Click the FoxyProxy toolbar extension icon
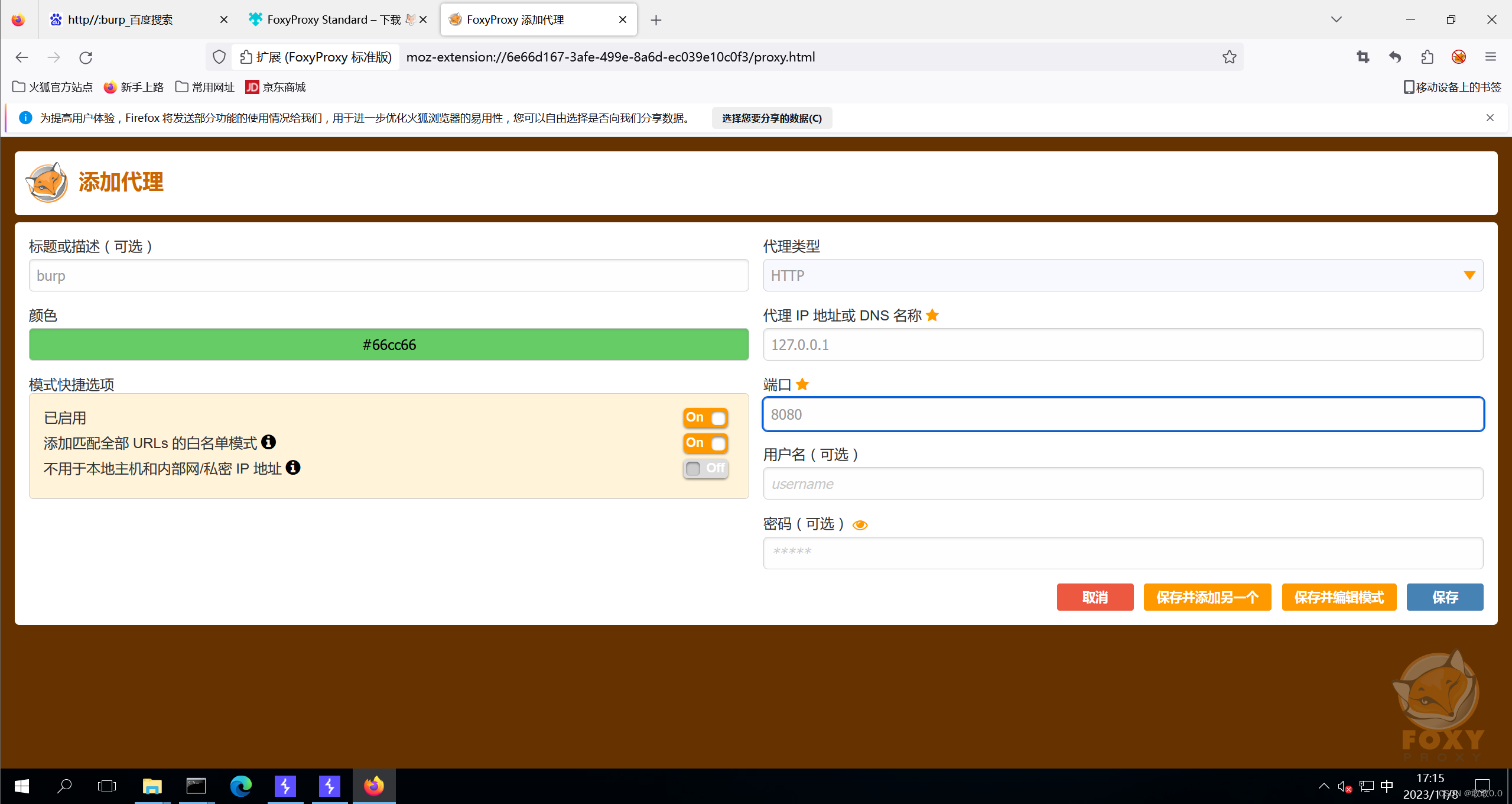This screenshot has height=804, width=1512. point(1458,57)
